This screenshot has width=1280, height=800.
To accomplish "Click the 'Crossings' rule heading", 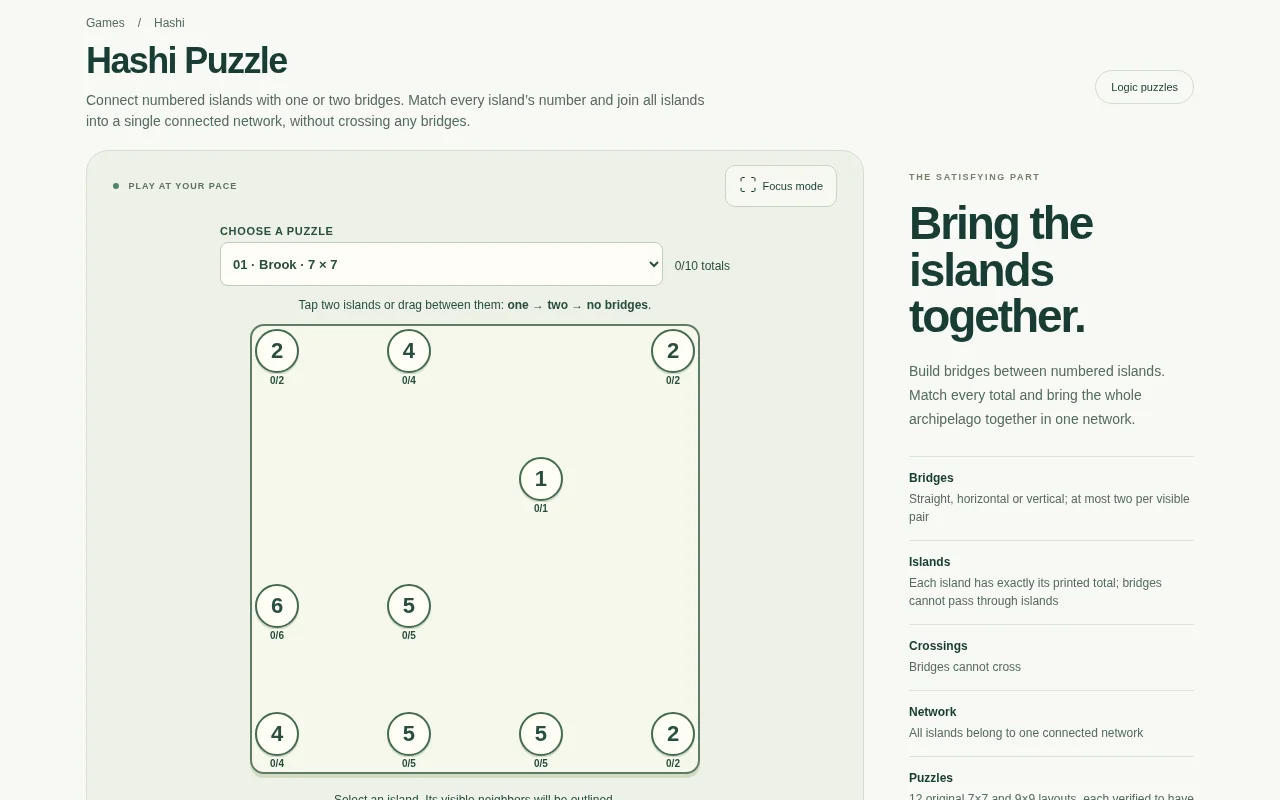I will 938,646.
